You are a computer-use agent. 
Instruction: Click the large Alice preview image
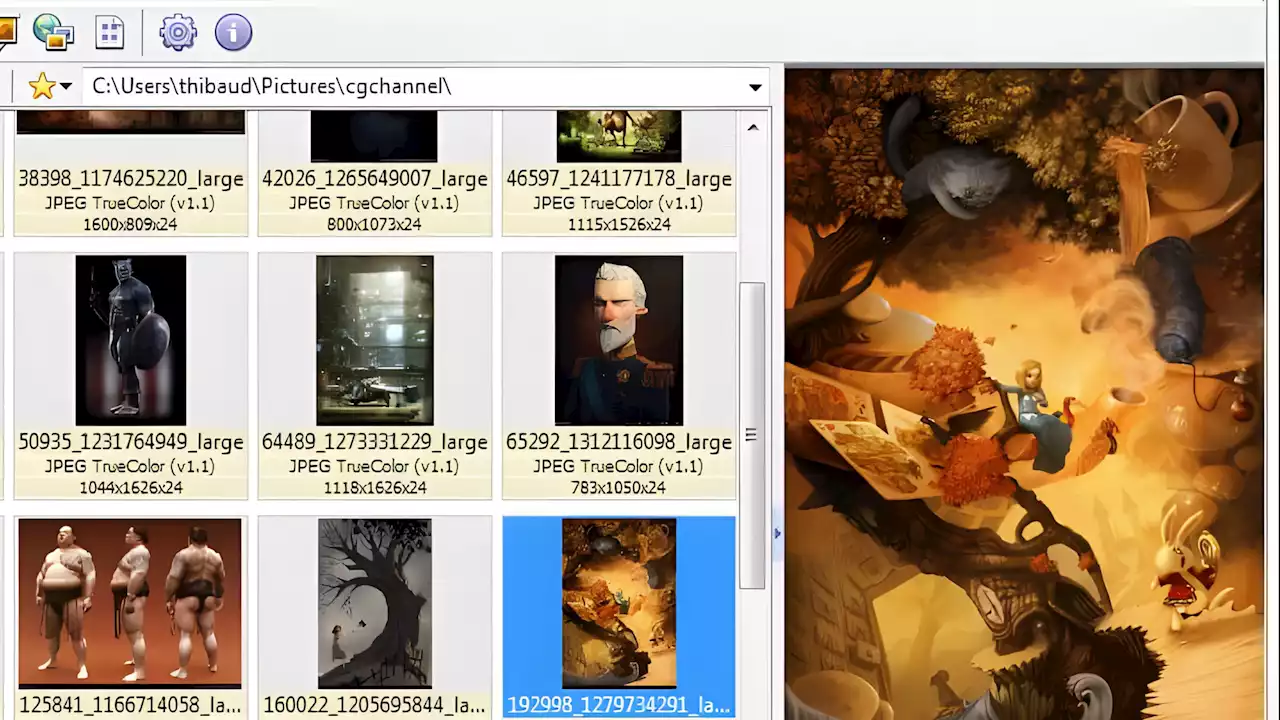pos(1024,395)
